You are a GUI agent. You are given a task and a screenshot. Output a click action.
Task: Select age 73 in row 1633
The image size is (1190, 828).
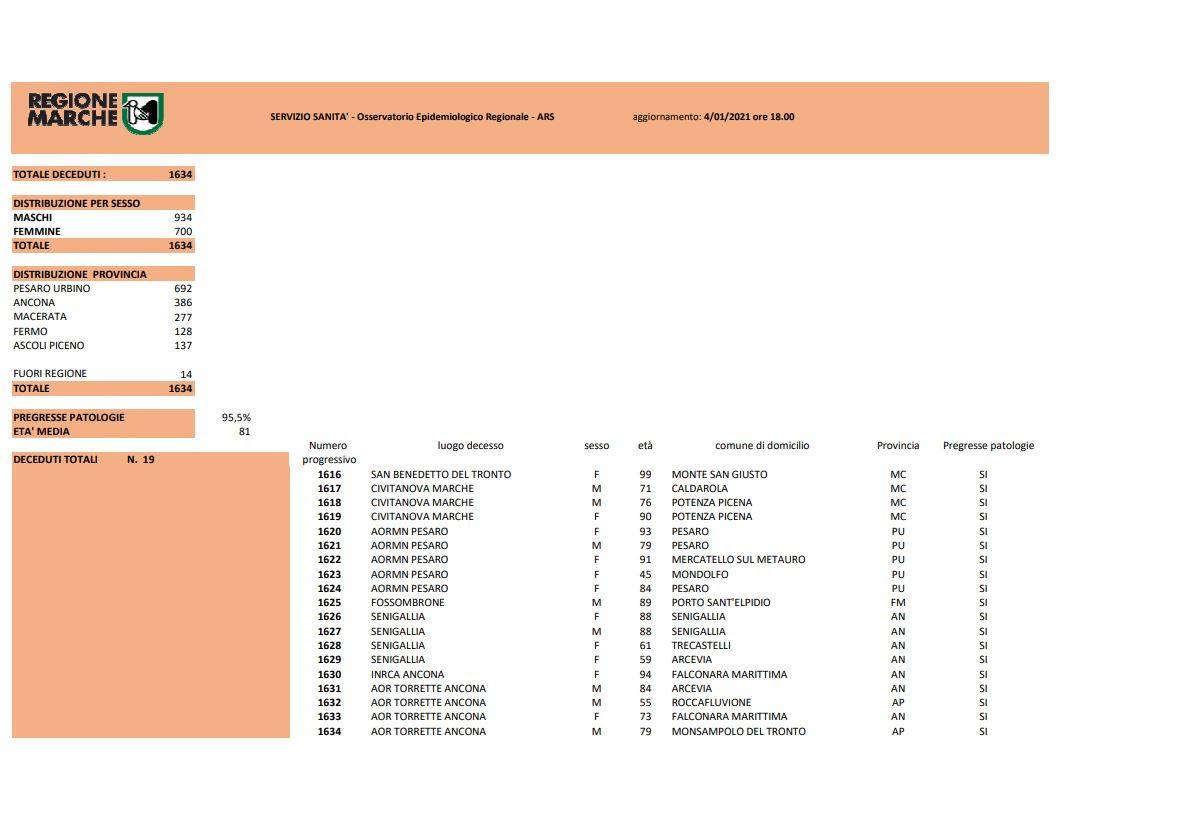(x=645, y=716)
